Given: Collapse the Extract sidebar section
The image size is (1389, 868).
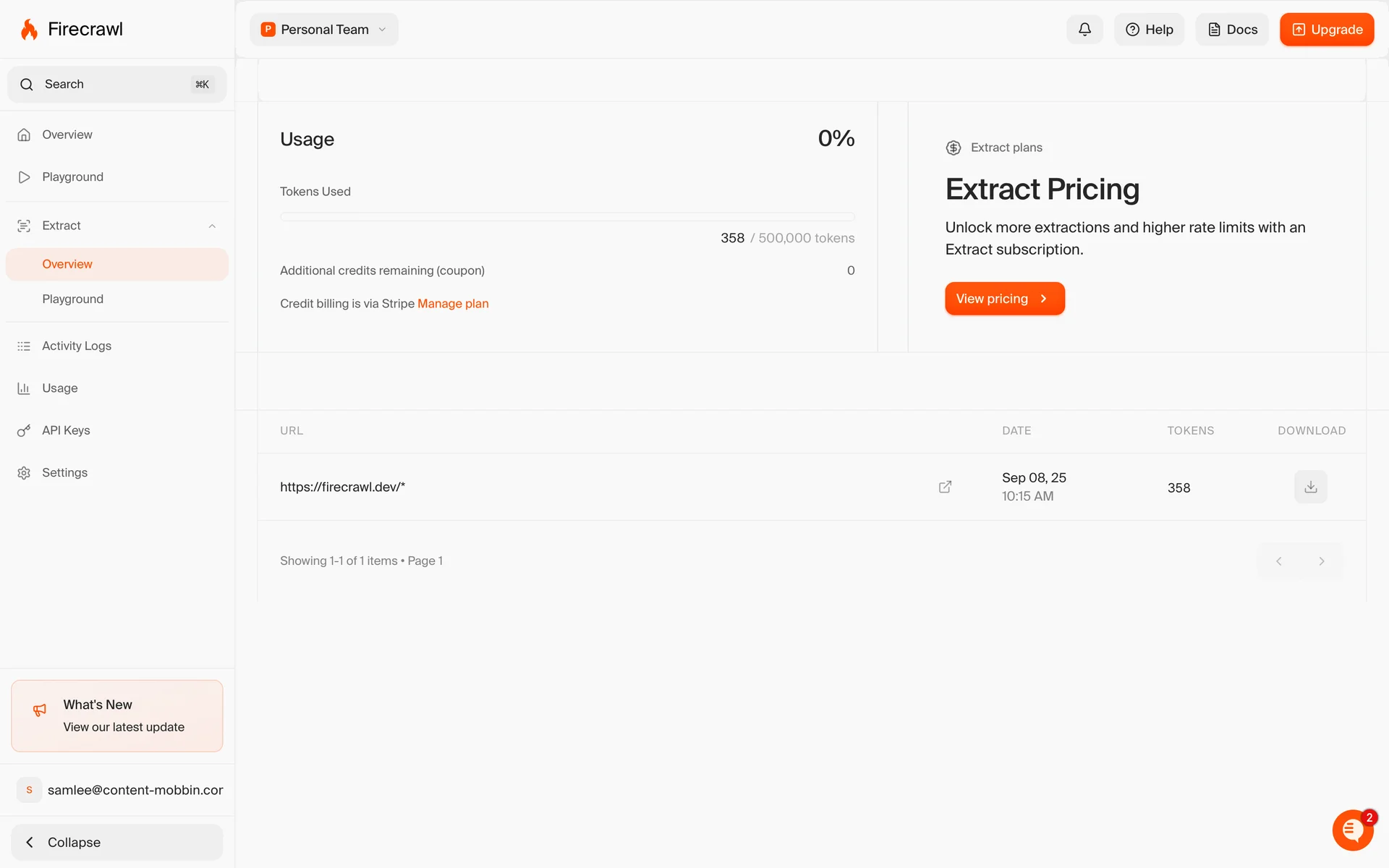Looking at the screenshot, I should 212,226.
